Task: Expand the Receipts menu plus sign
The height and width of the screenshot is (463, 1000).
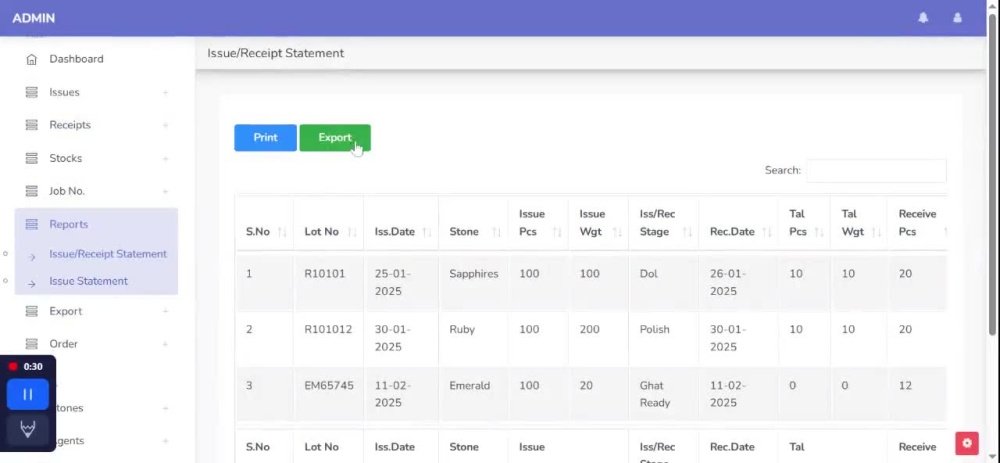Action: coord(165,126)
